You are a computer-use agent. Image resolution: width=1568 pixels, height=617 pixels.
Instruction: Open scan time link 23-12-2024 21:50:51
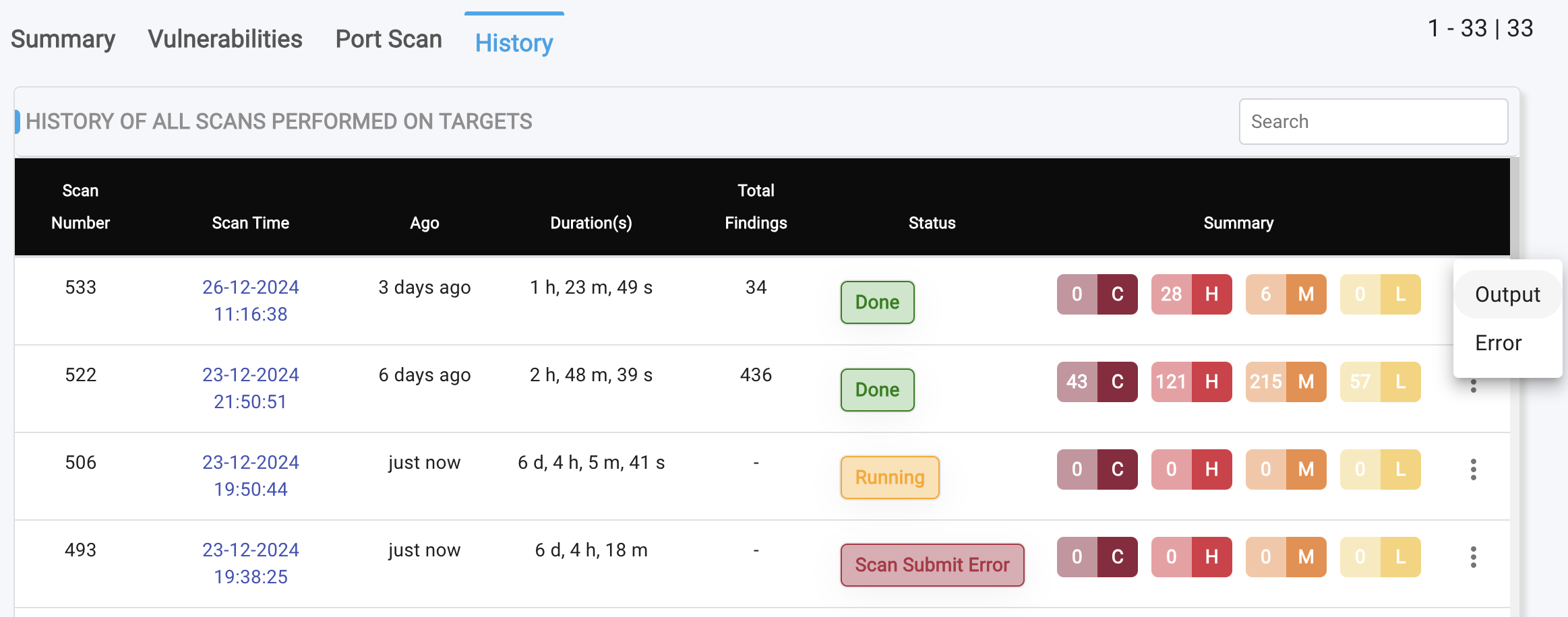[x=250, y=388]
